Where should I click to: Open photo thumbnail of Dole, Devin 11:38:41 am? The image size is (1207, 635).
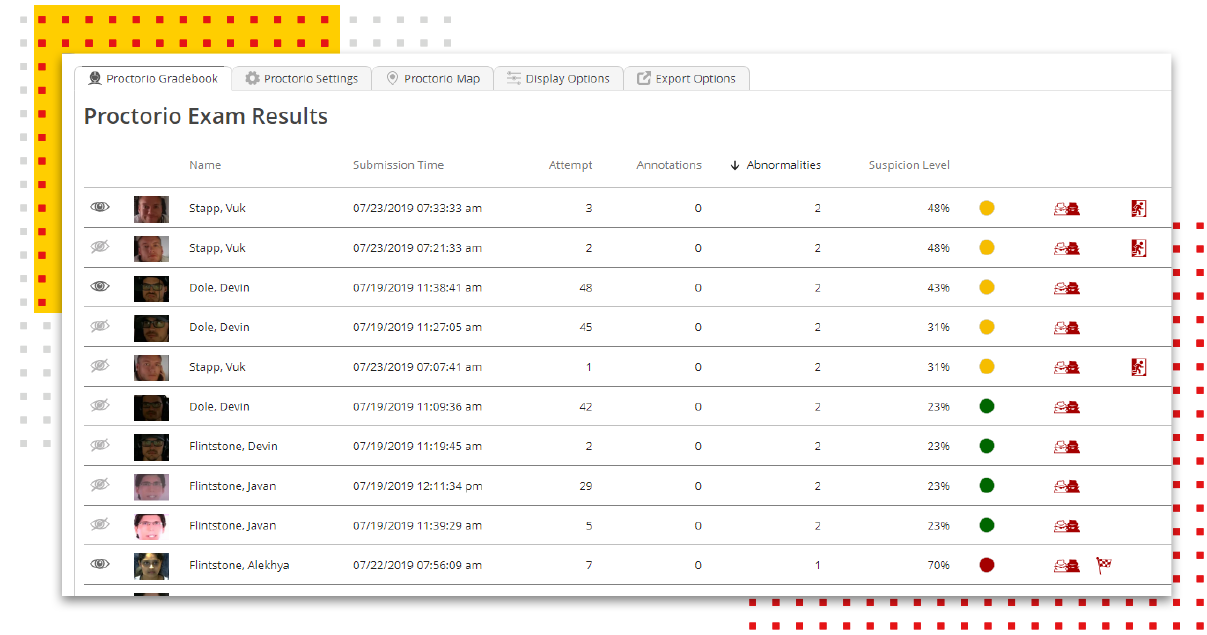coord(151,288)
